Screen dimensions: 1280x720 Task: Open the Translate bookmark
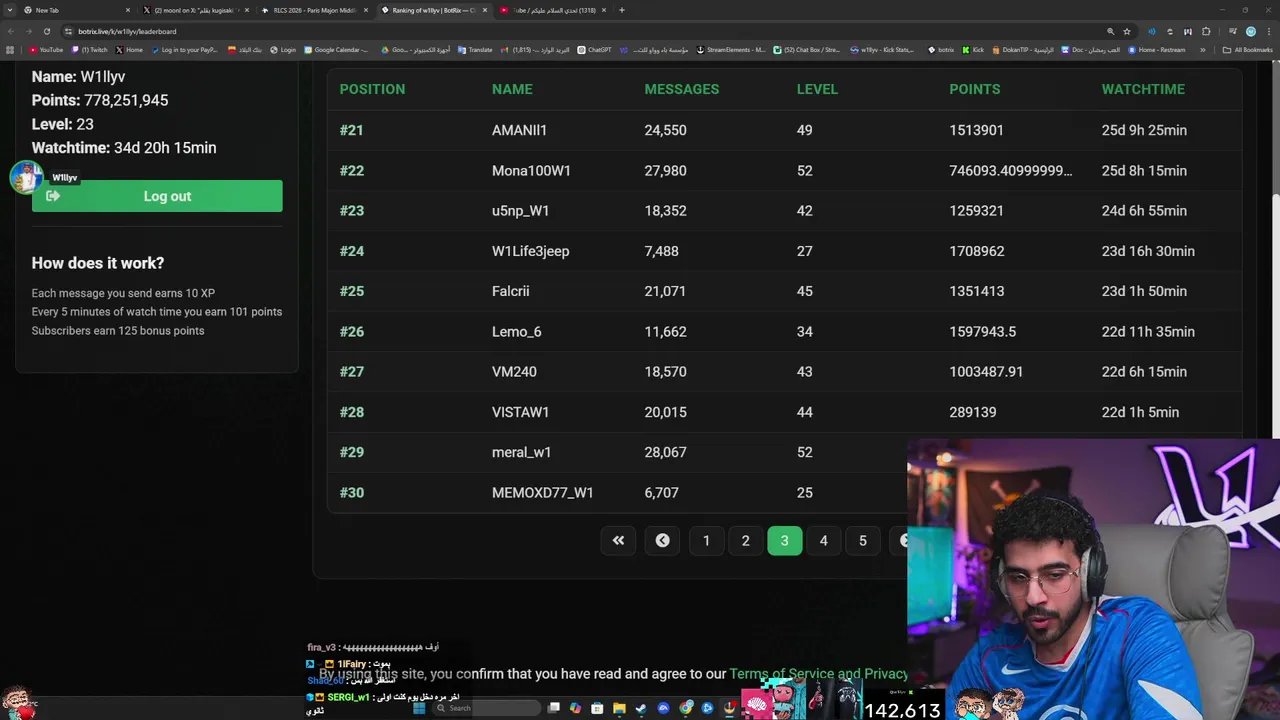[x=475, y=50]
